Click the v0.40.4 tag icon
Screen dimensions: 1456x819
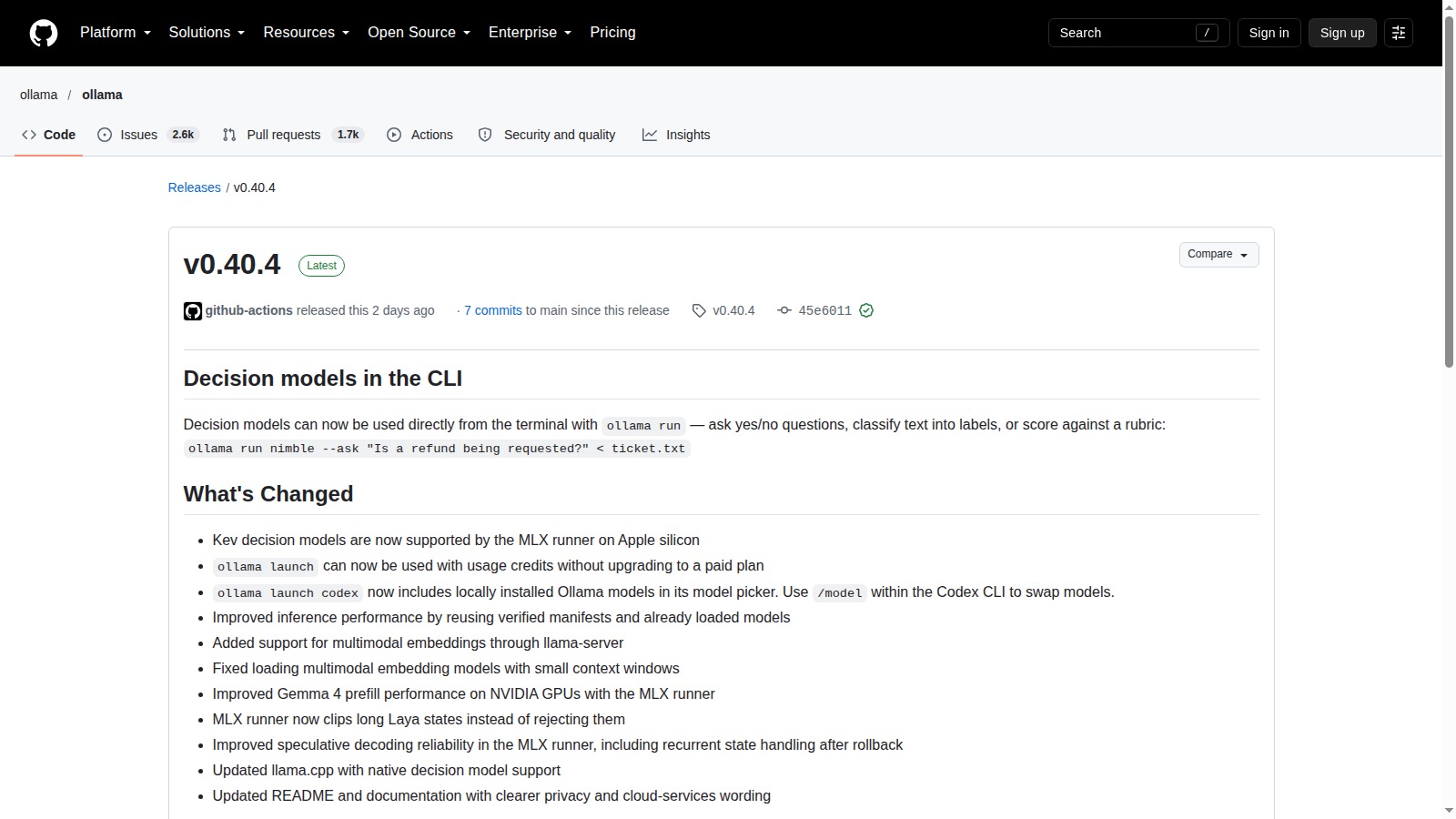[x=699, y=311]
